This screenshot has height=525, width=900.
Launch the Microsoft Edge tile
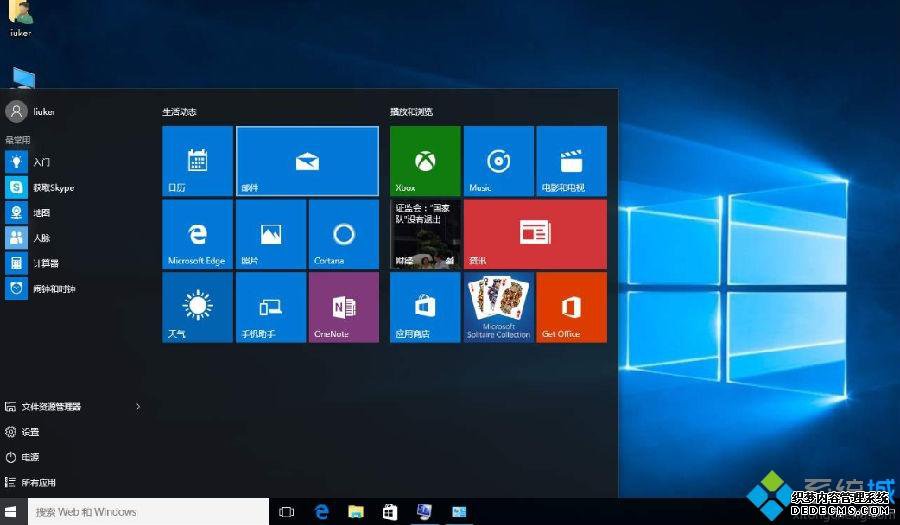tap(197, 234)
